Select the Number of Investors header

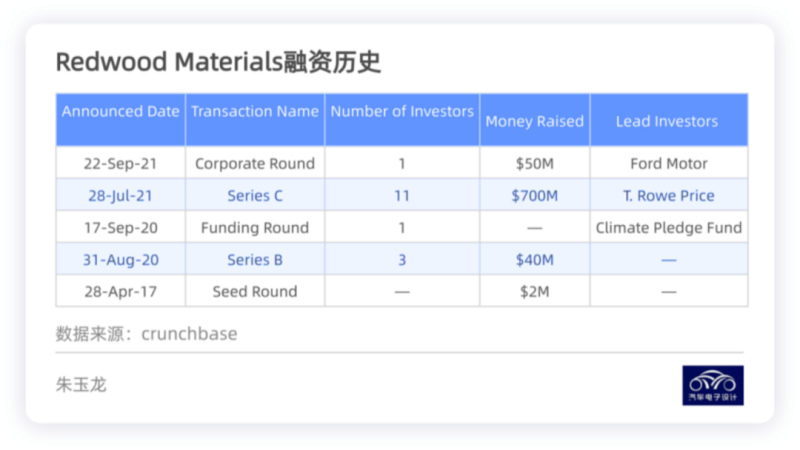coord(402,112)
